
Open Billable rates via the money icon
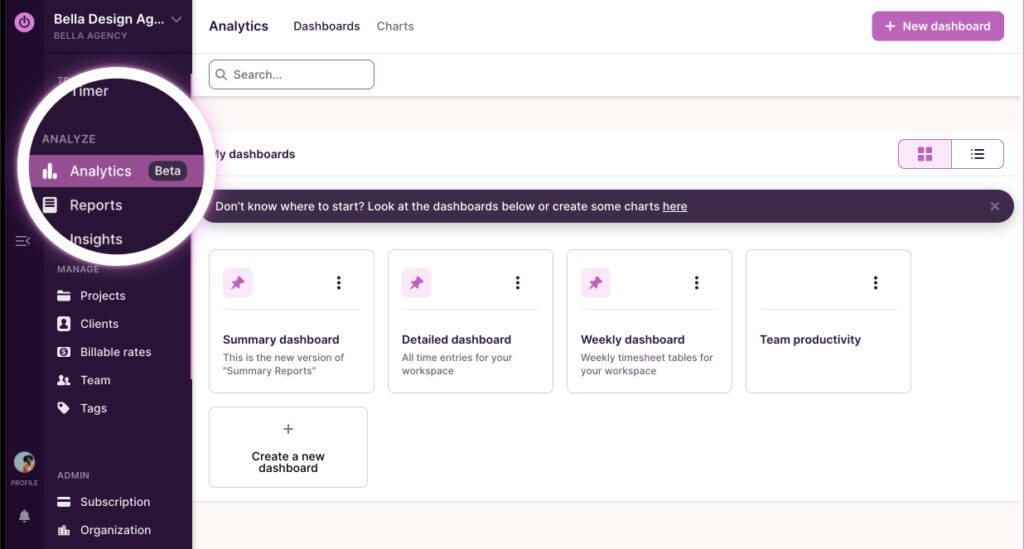[x=63, y=352]
